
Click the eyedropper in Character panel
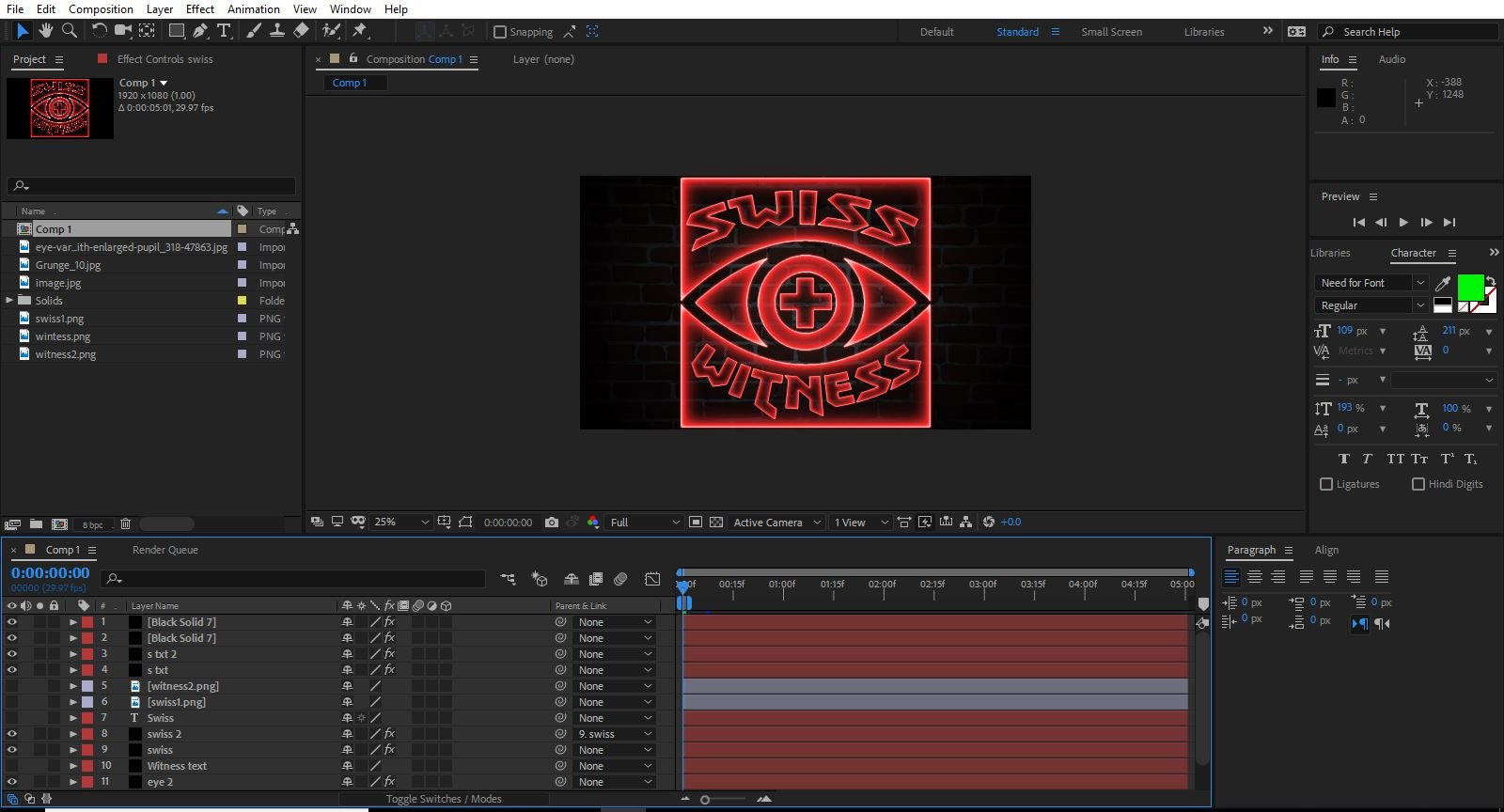[1443, 283]
